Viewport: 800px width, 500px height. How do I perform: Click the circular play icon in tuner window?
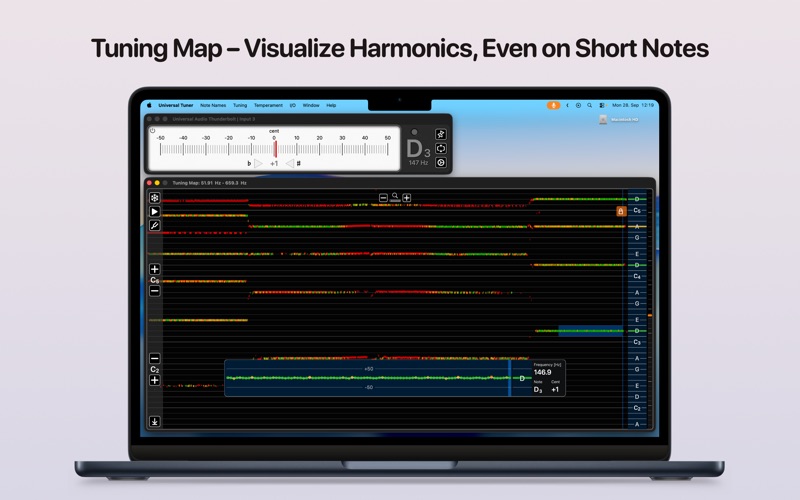(x=441, y=163)
